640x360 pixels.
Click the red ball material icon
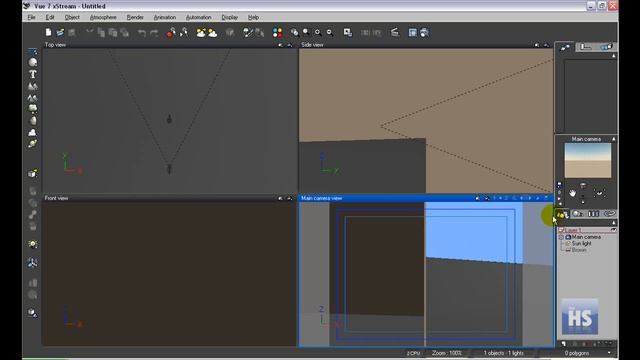pyautogui.click(x=171, y=33)
